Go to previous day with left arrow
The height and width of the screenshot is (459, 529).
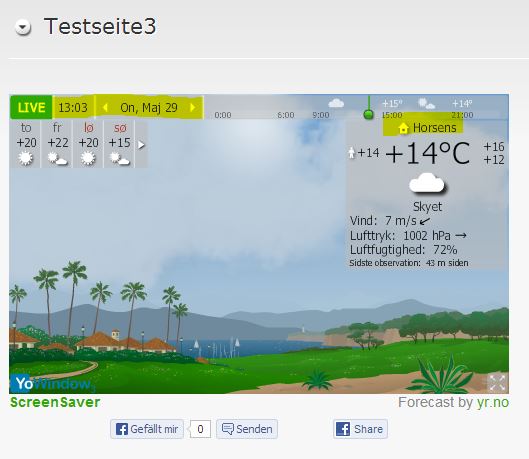click(105, 108)
